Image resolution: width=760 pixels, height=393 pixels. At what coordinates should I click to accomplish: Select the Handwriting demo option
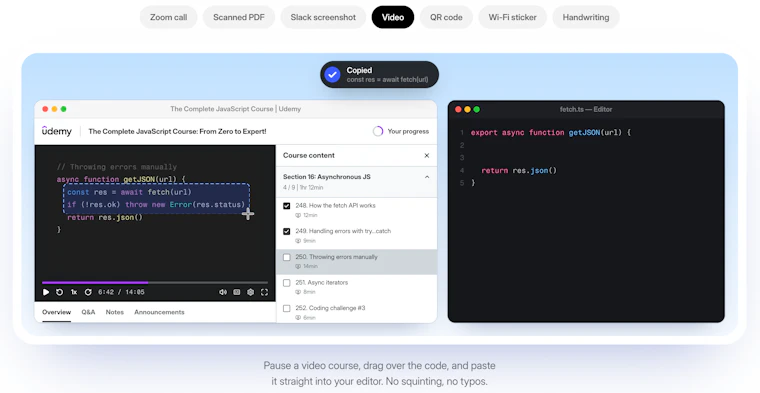point(586,17)
